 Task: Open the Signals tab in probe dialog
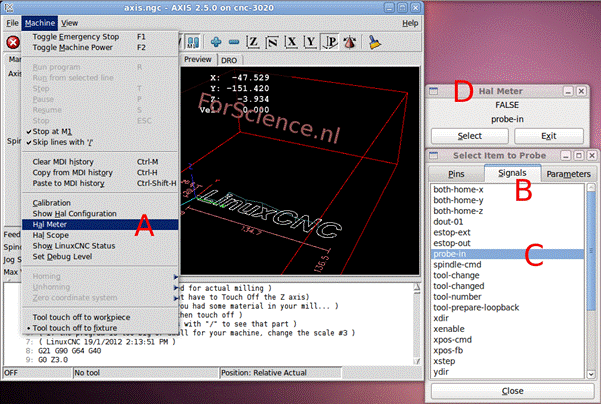512,173
